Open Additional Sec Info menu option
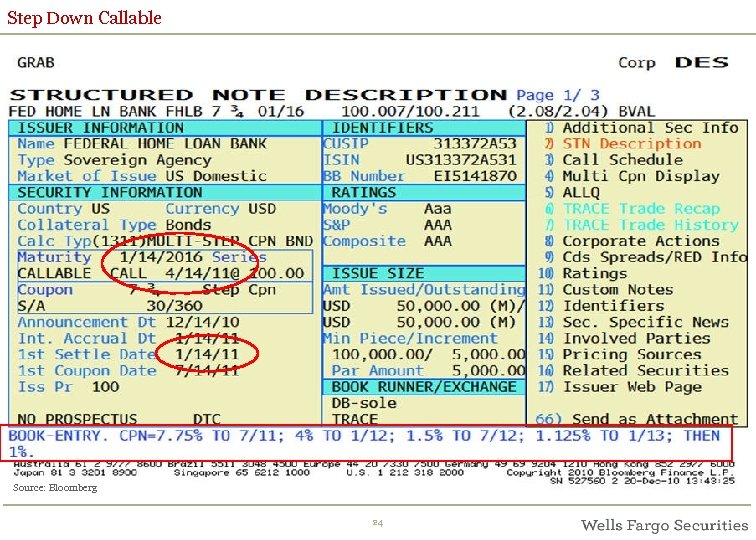Screen dimensions: 756x540 point(642,128)
